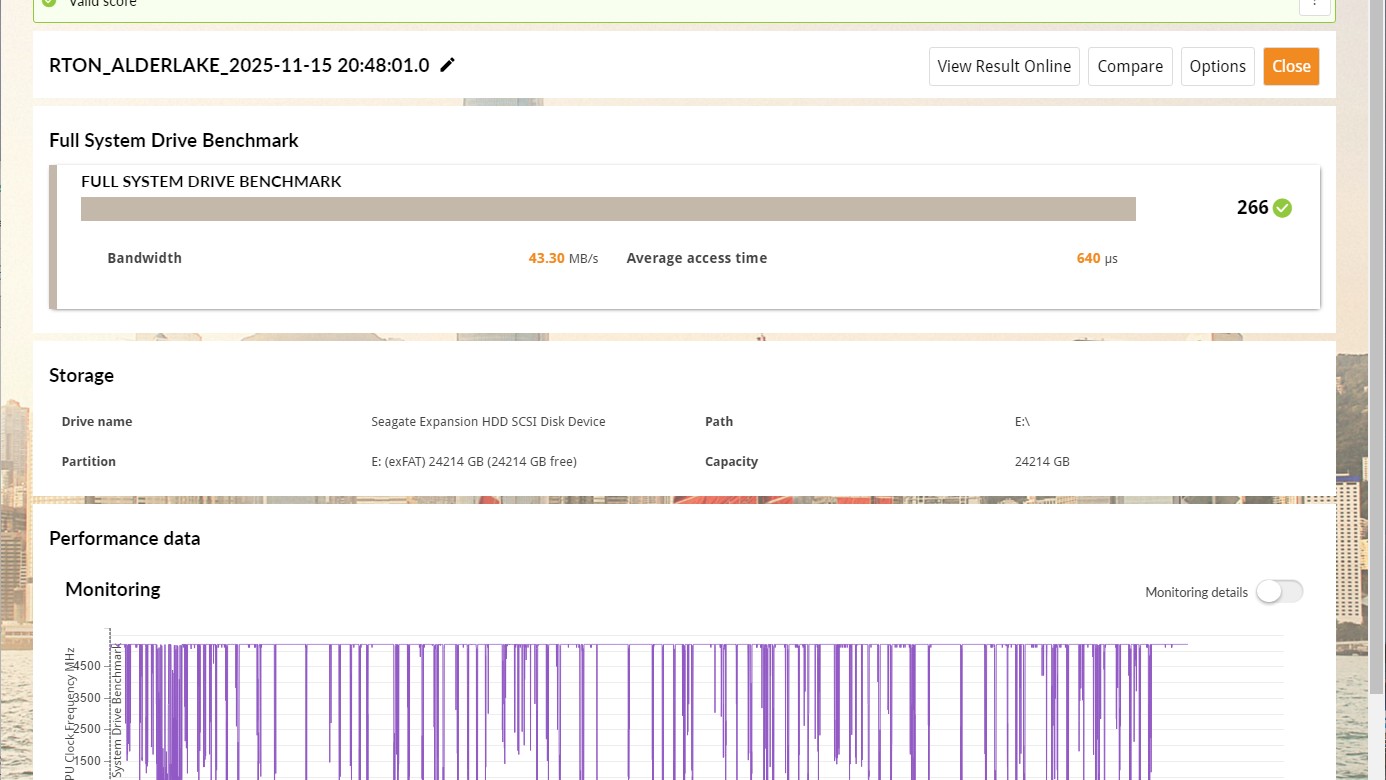The height and width of the screenshot is (780, 1386).
Task: Open View Result Online
Action: coord(1004,66)
